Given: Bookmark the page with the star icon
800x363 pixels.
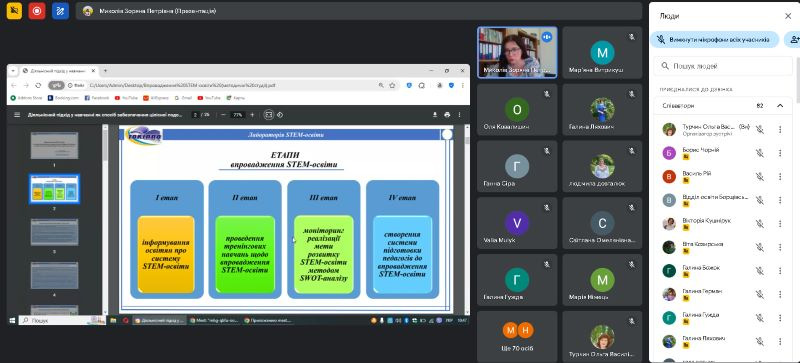Looking at the screenshot, I should (x=392, y=85).
